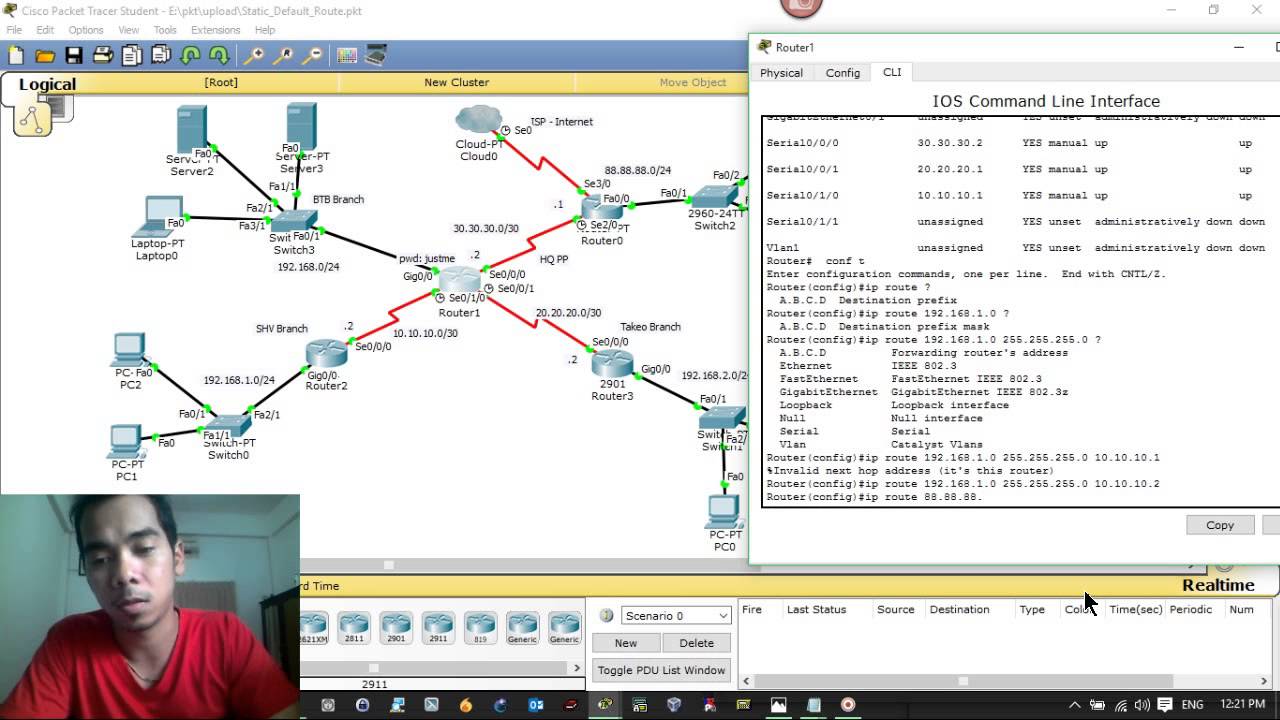Zoom in on the workspace
Image resolution: width=1280 pixels, height=720 pixels.
[x=255, y=56]
